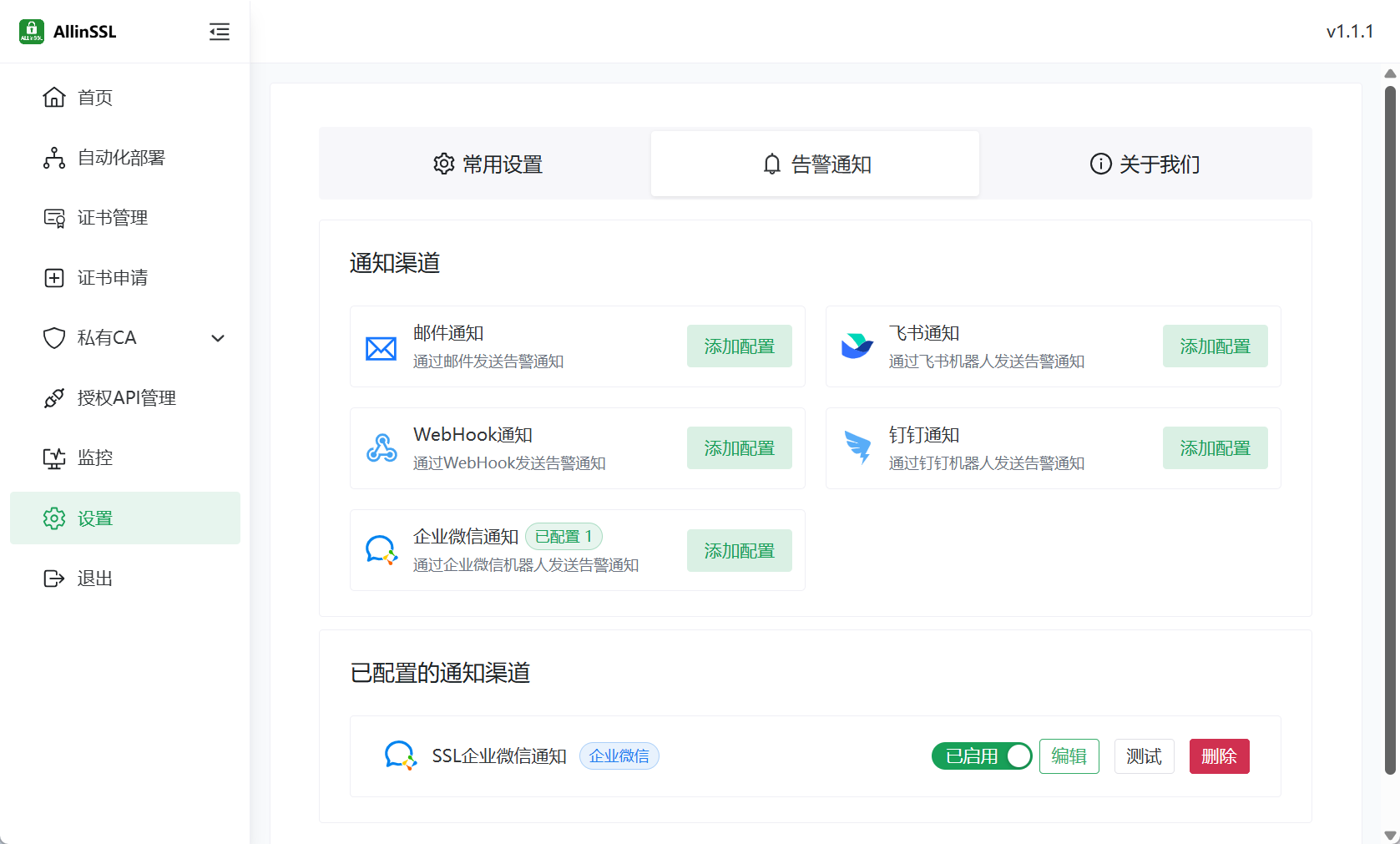Image resolution: width=1400 pixels, height=844 pixels.
Task: Click the scrollbar down arrow
Action: click(1390, 835)
